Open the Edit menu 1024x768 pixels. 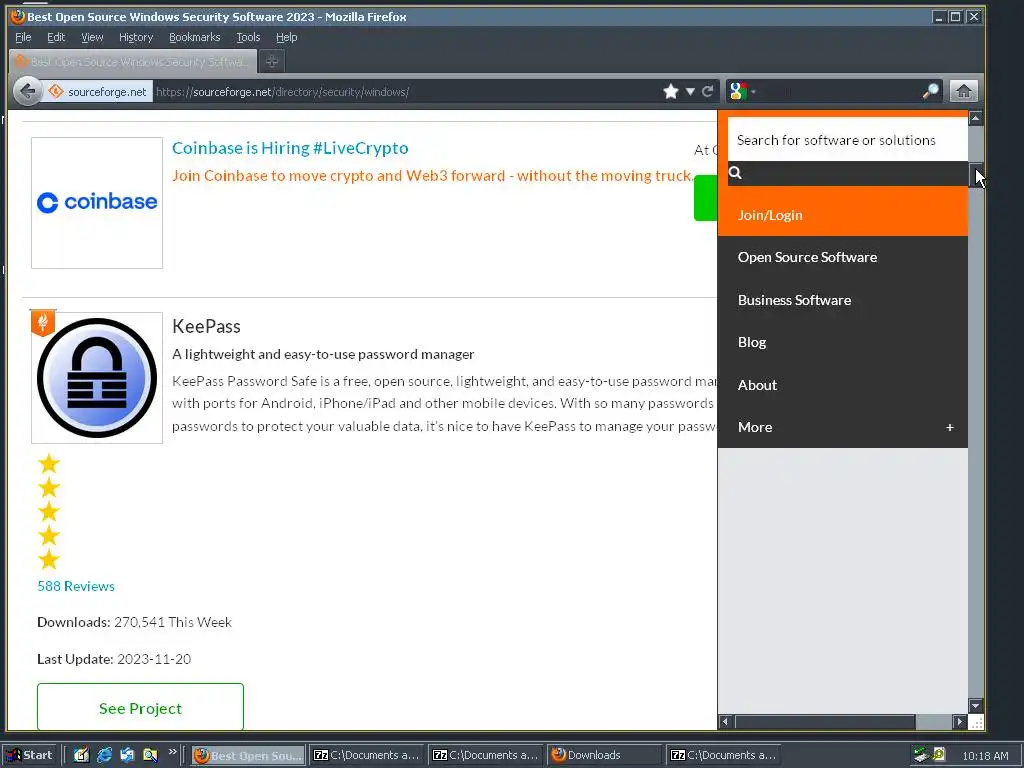(x=56, y=37)
